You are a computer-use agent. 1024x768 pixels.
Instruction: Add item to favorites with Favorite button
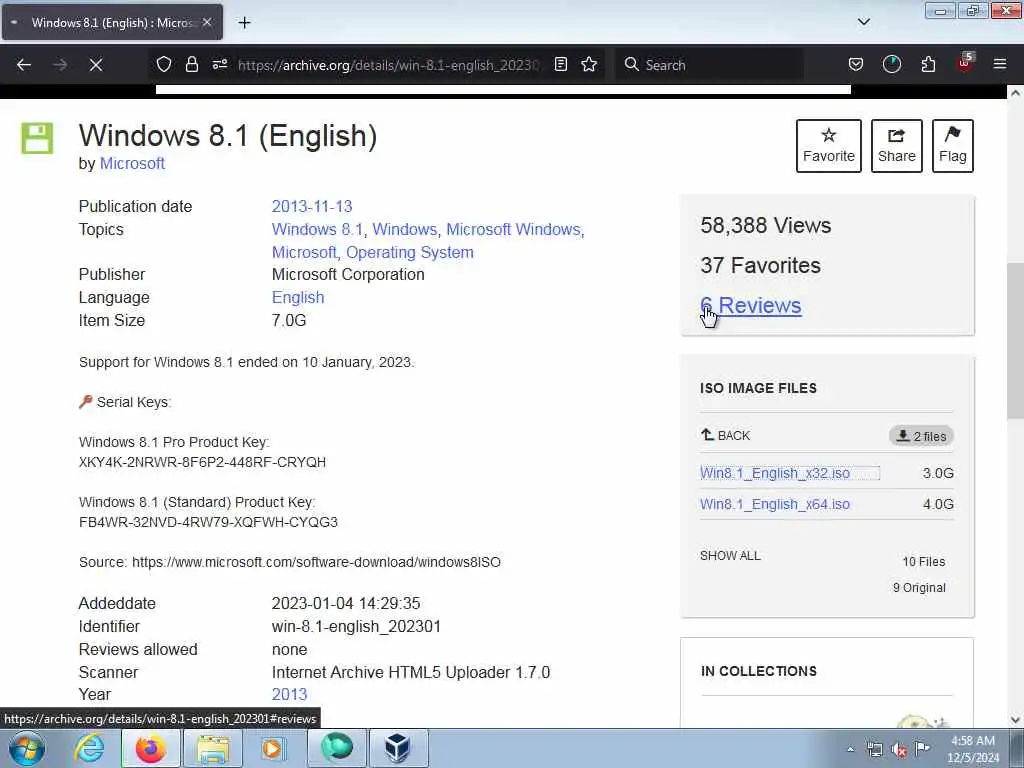[829, 146]
